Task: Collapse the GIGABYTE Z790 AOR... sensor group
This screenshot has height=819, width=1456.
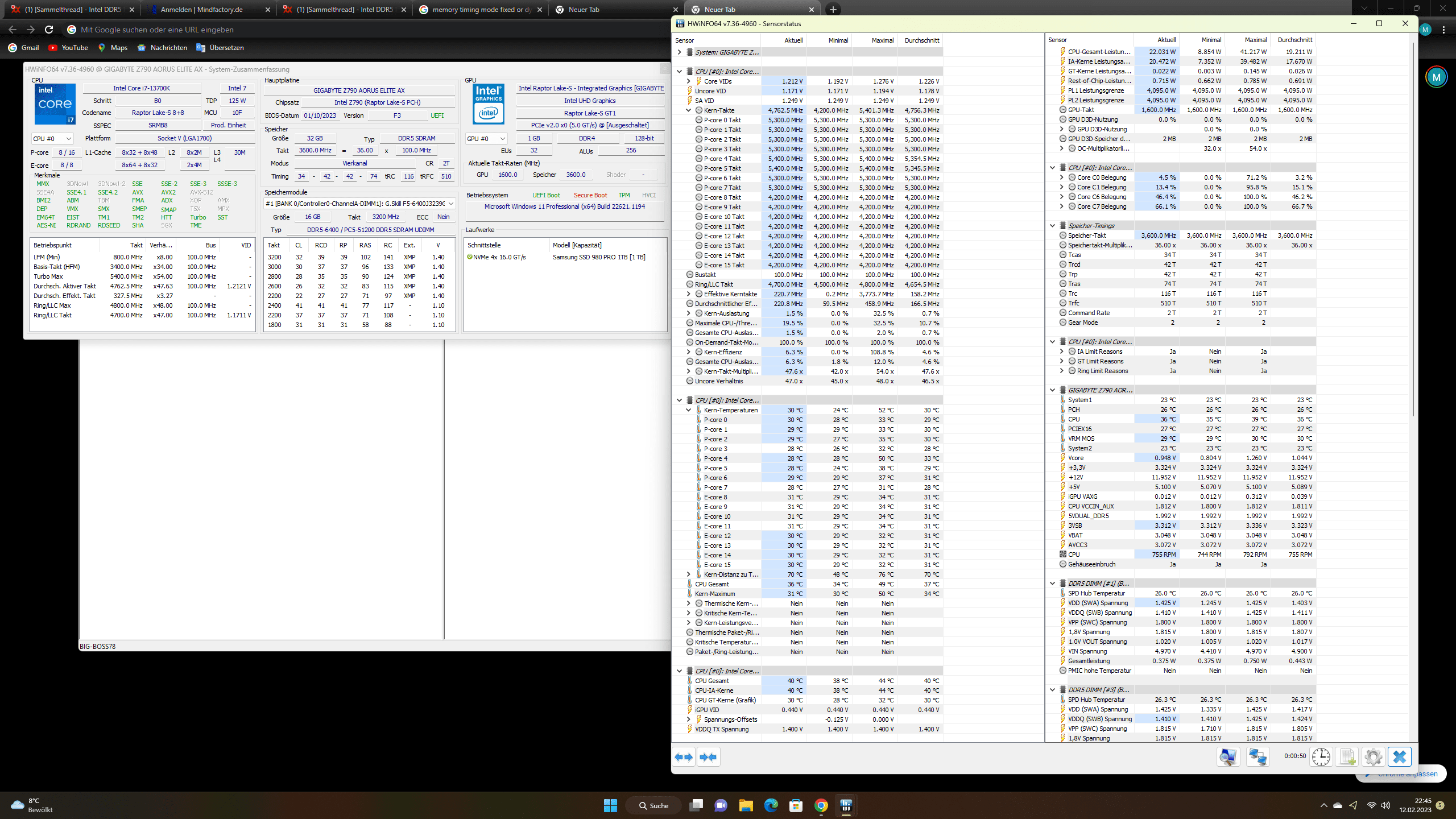Action: pyautogui.click(x=1052, y=390)
